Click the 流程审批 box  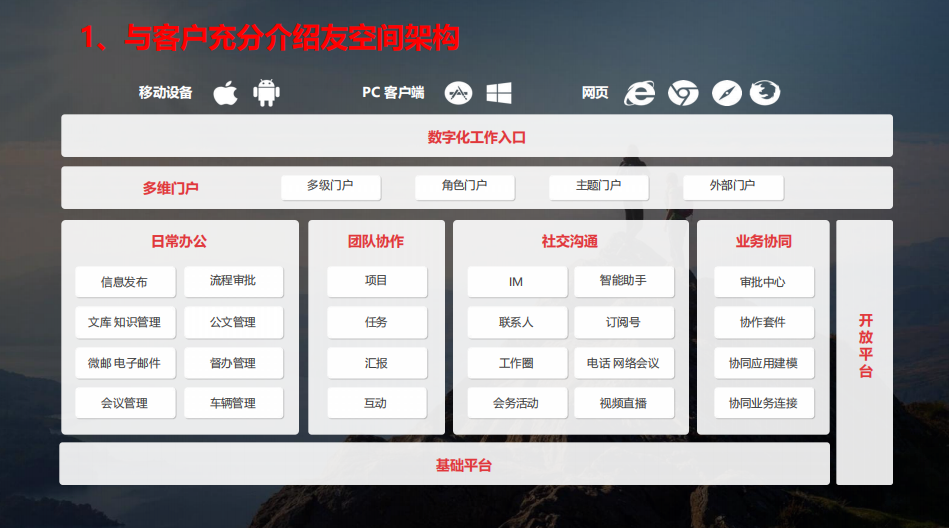pos(234,282)
